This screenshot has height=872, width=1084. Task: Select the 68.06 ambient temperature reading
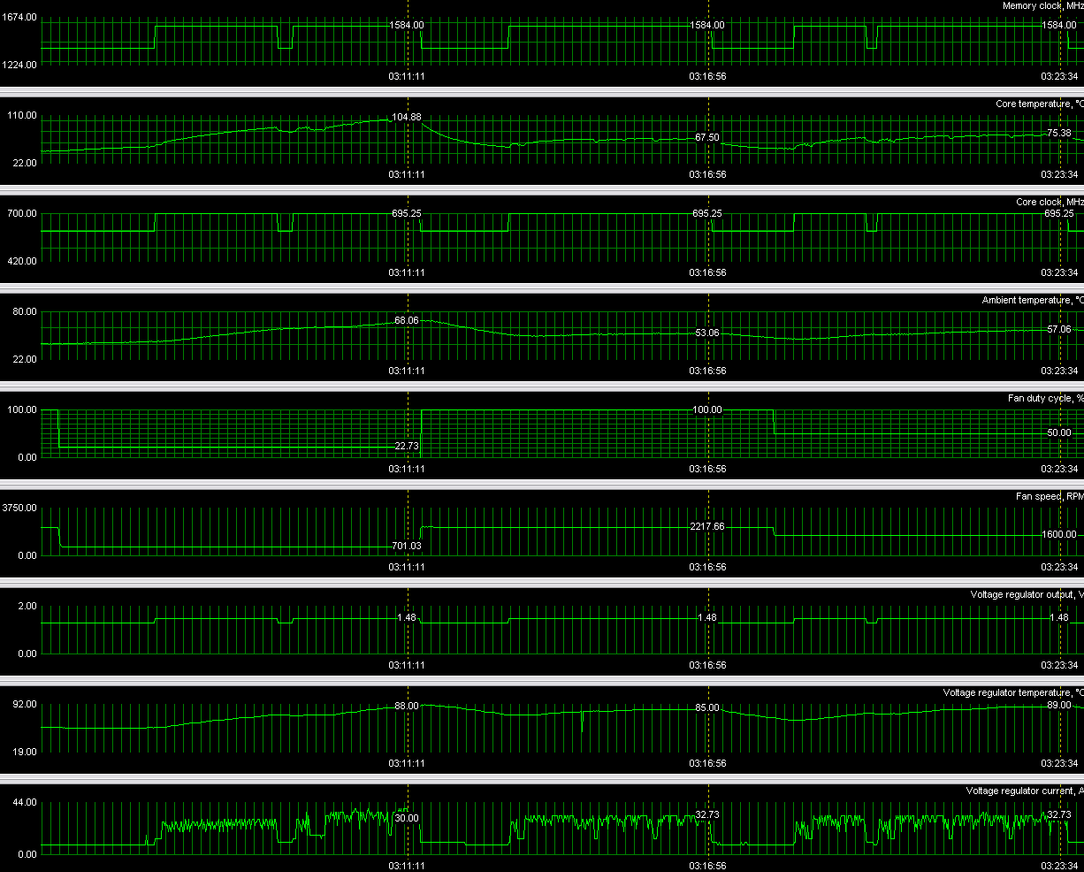click(x=406, y=321)
